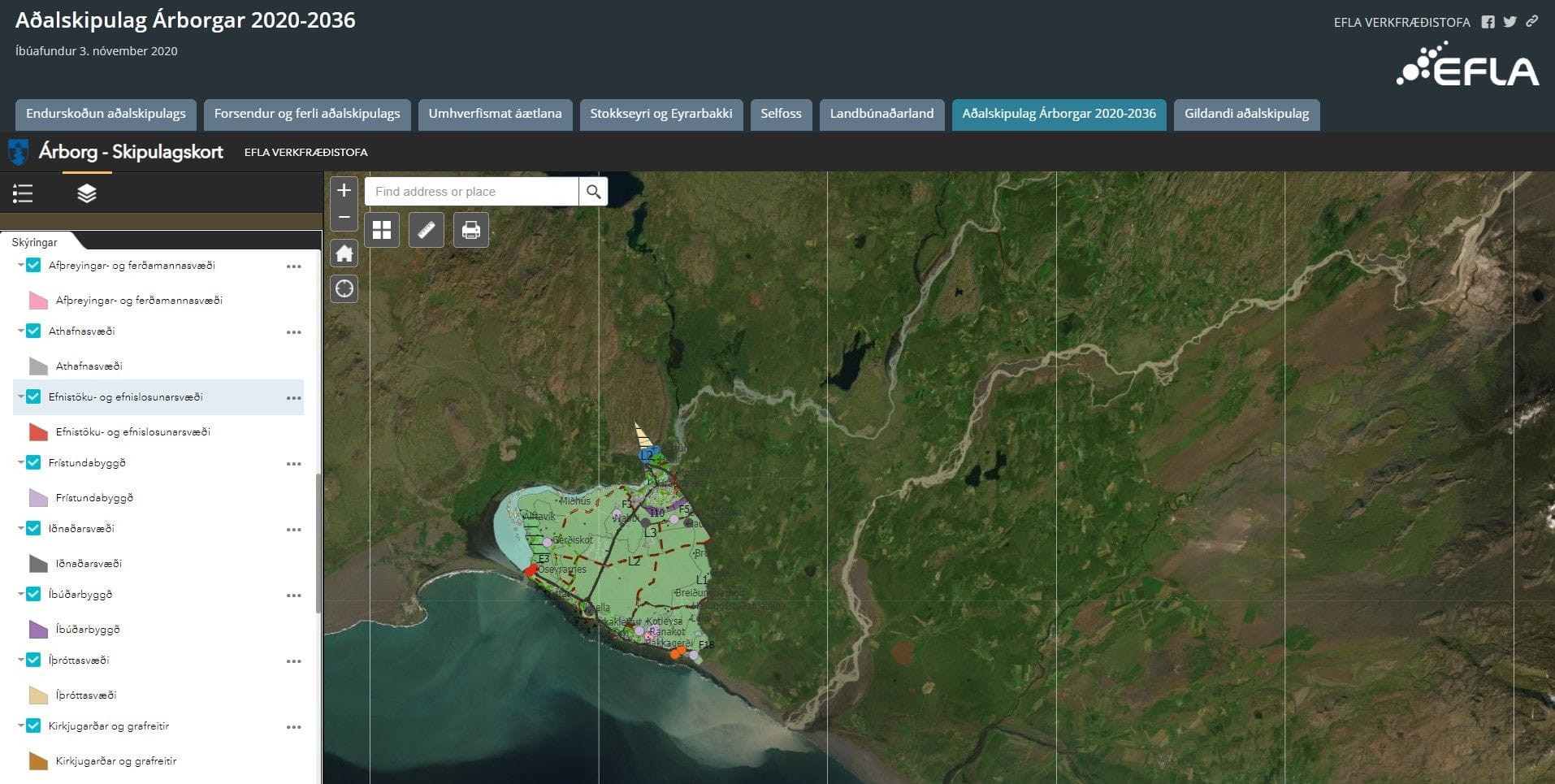The width and height of the screenshot is (1555, 784).
Task: Collapse Afþreyingar- og ferðamannasvæði layer arrow
Action: [20, 265]
